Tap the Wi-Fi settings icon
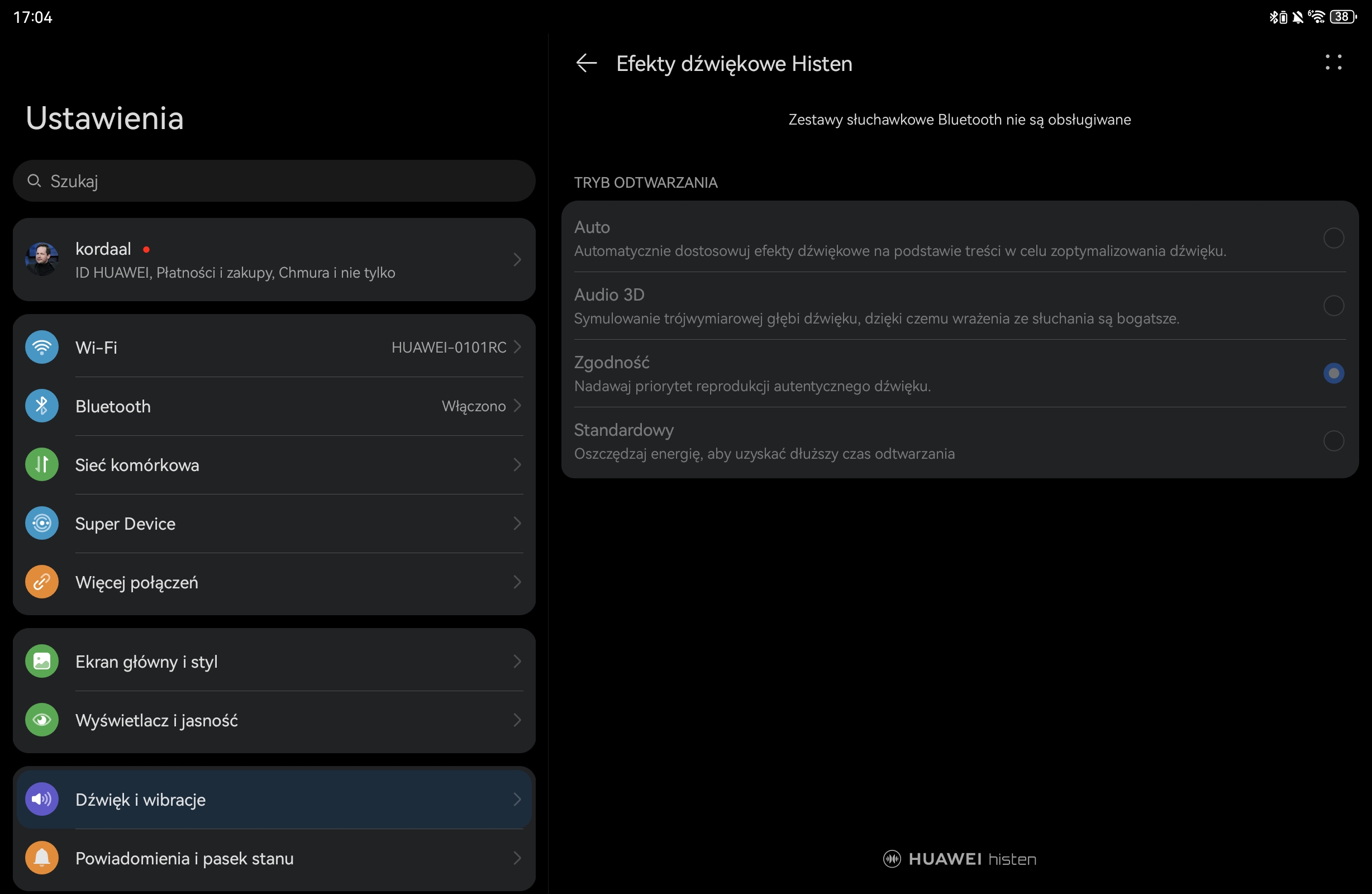This screenshot has height=894, width=1372. (x=41, y=346)
